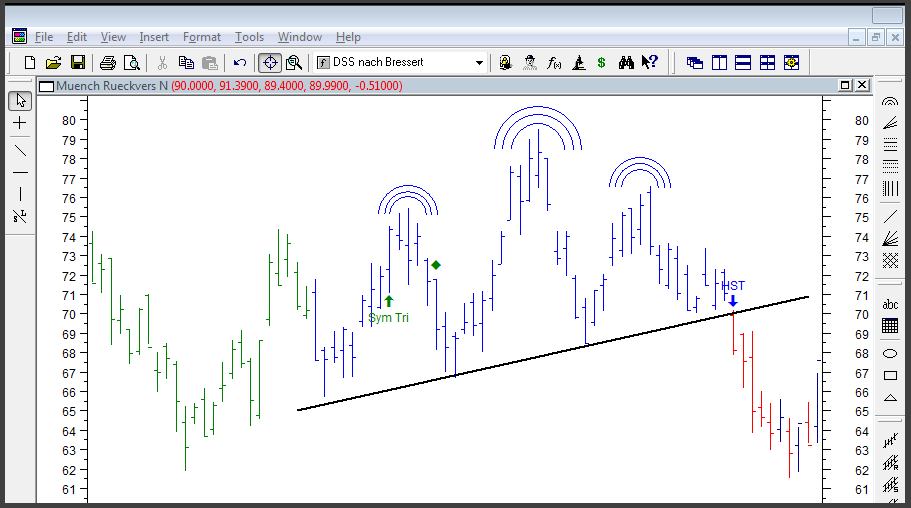Viewport: 911px width, 508px height.
Task: Launch the Explorer detective icon
Action: point(529,63)
